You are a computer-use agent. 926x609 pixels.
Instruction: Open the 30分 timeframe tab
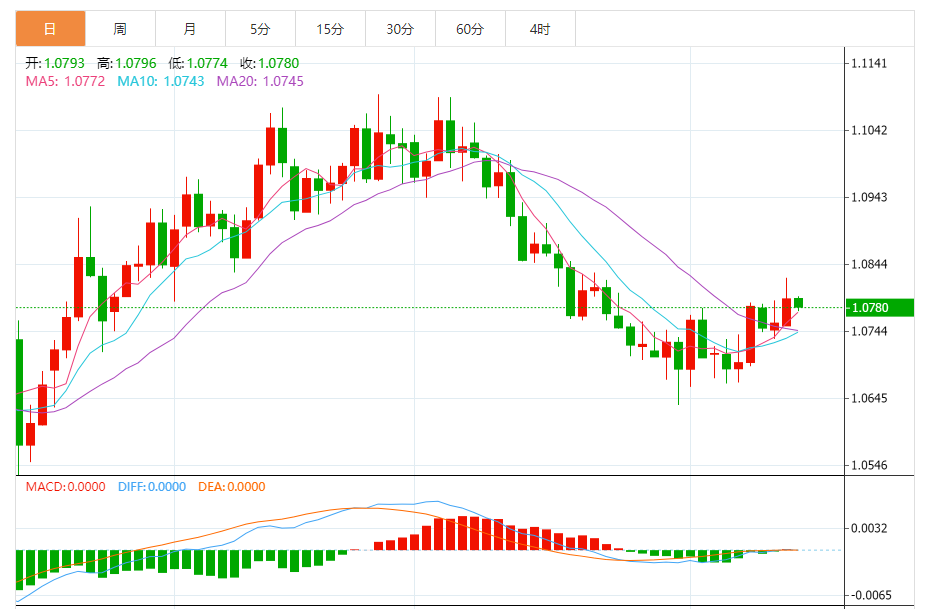pyautogui.click(x=400, y=28)
